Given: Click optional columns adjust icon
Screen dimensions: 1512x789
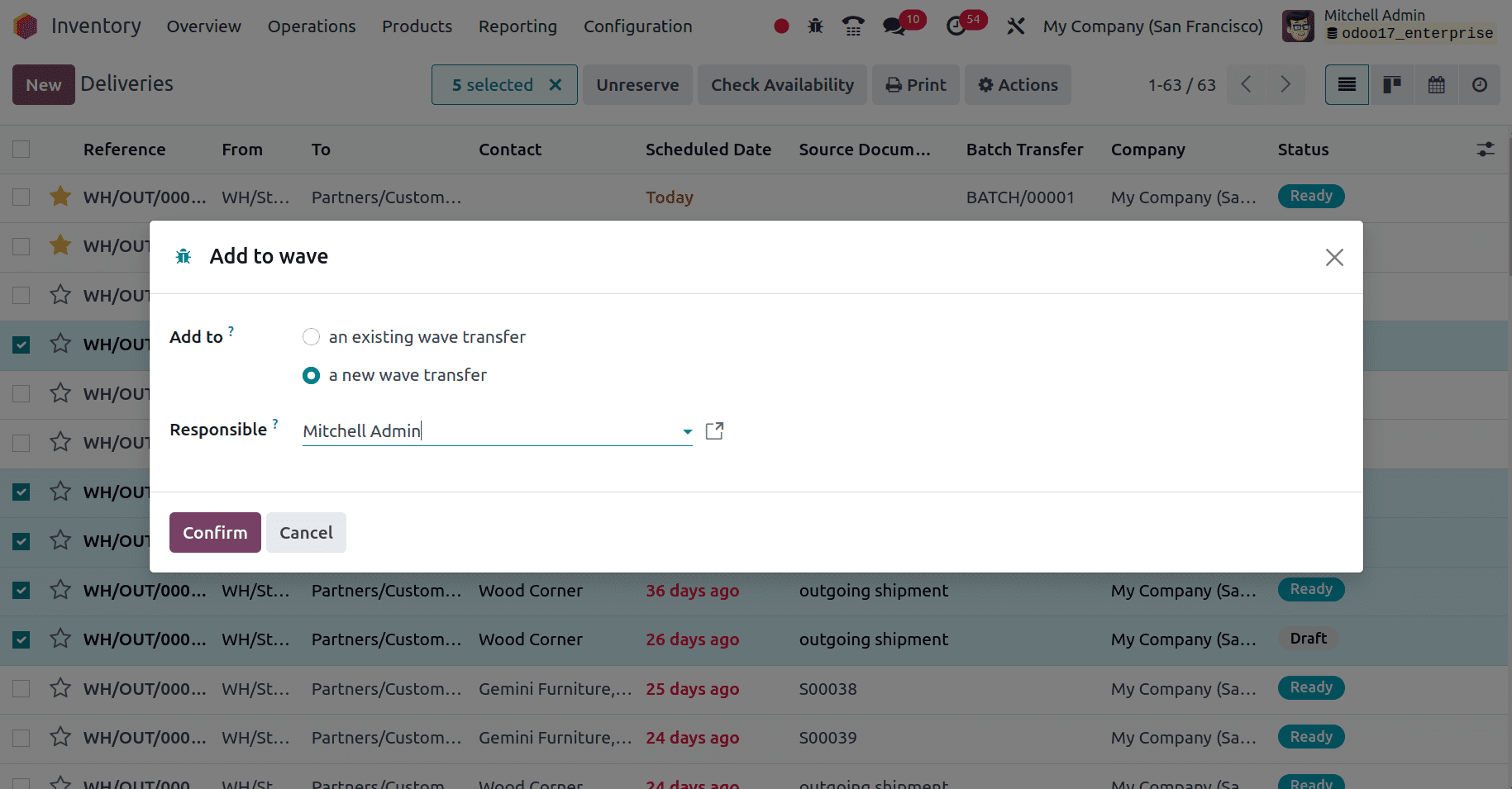Looking at the screenshot, I should tap(1485, 150).
